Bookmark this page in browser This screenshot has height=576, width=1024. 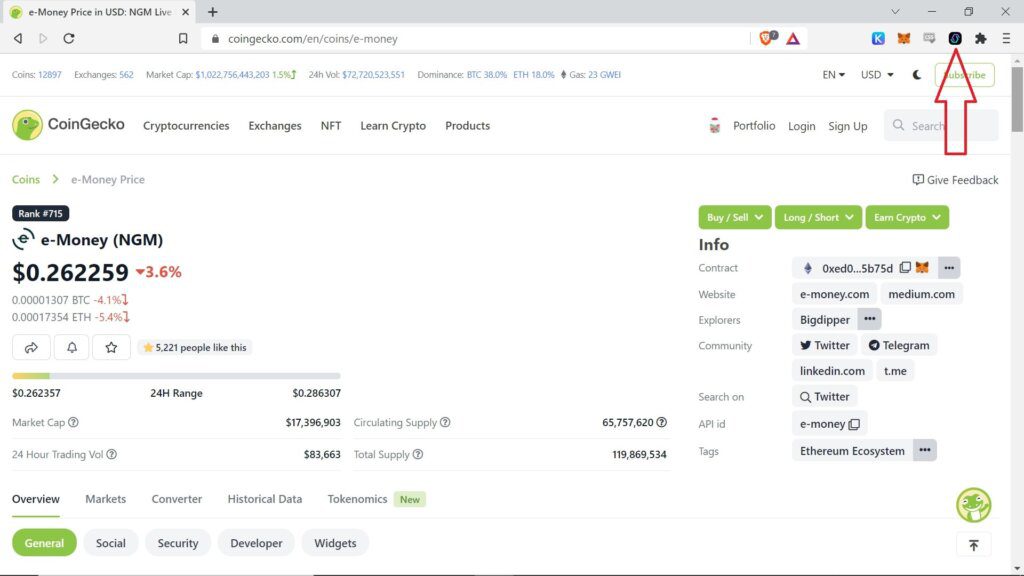click(183, 39)
